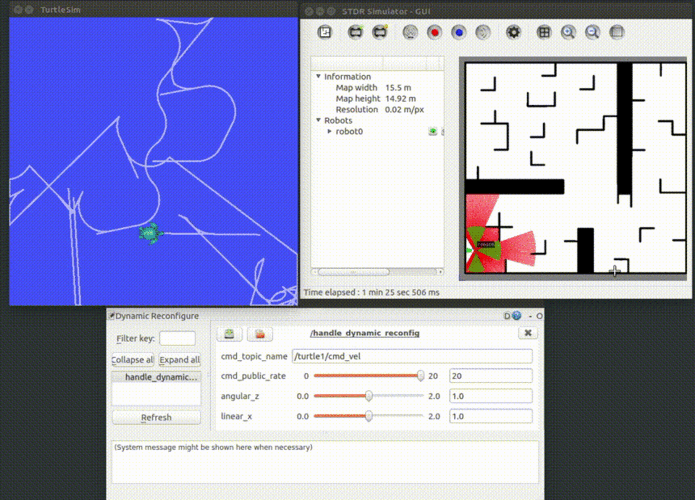Click the Expand all button
This screenshot has height=500, width=695.
181,360
